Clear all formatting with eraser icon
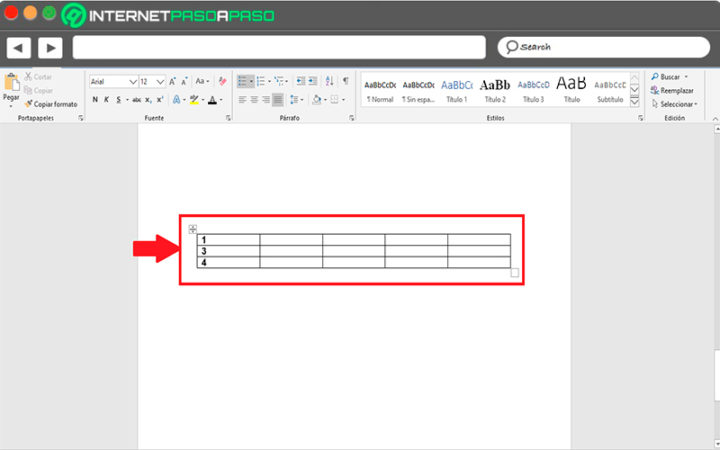The height and width of the screenshot is (450, 720). [223, 81]
